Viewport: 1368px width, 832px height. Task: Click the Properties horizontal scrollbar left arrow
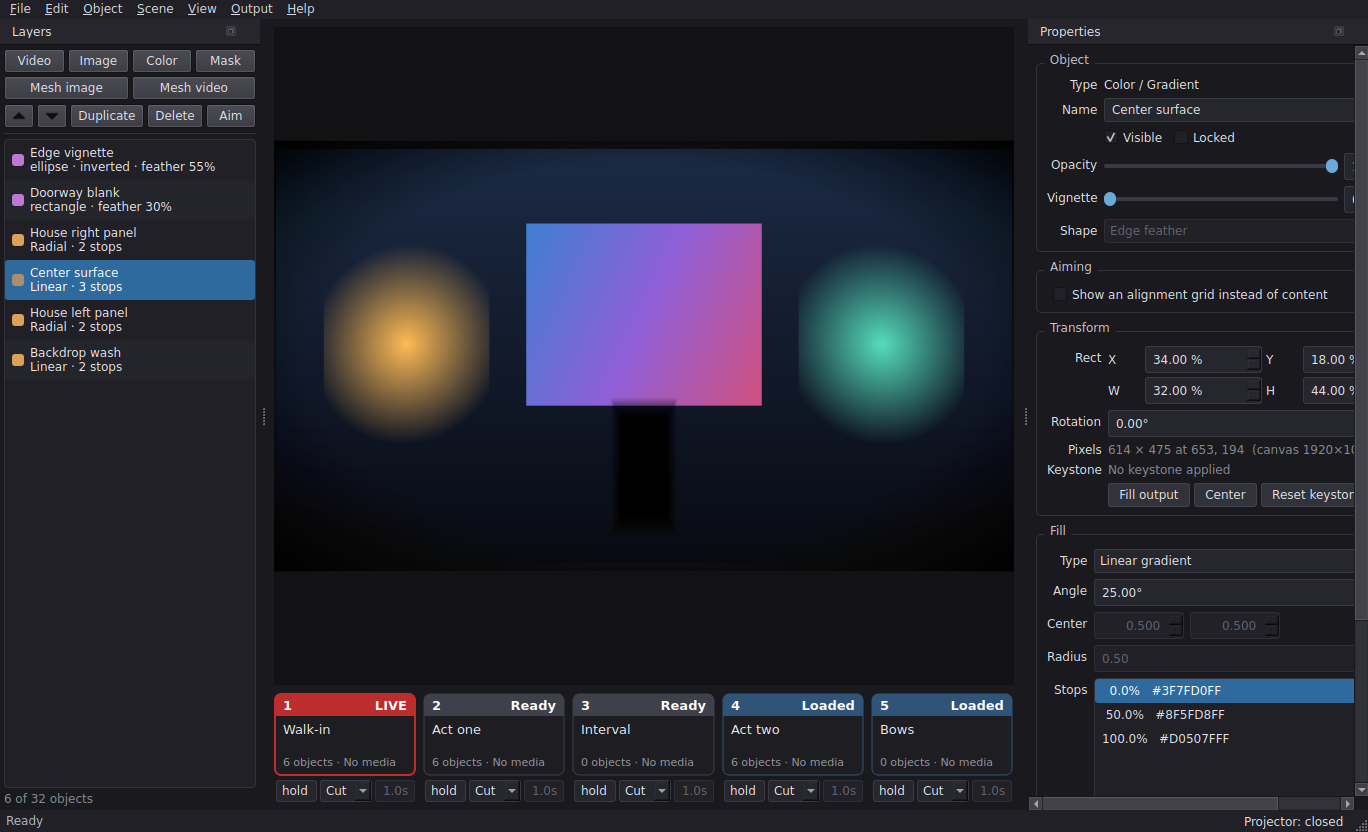pos(1036,803)
